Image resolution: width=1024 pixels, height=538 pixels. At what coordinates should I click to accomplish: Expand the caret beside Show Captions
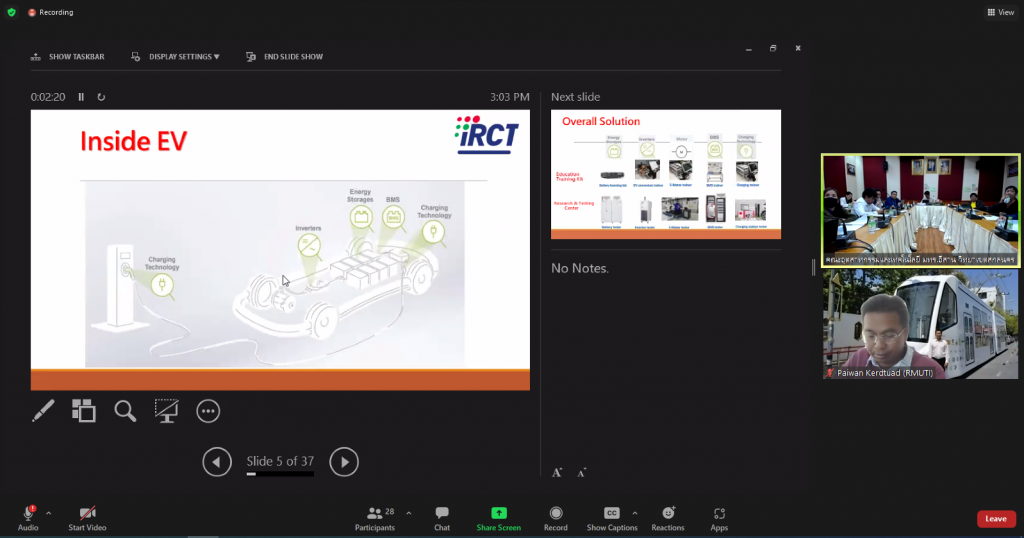coord(635,513)
